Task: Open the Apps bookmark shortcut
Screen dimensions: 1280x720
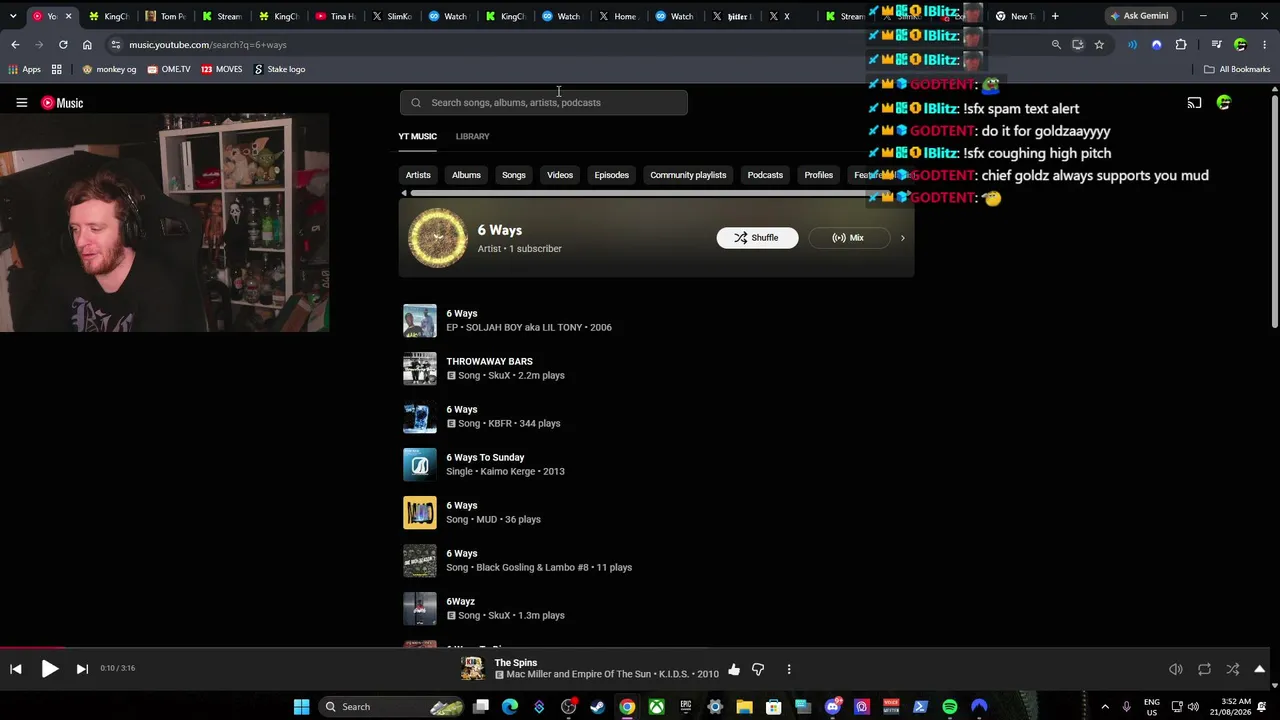Action: (24, 69)
